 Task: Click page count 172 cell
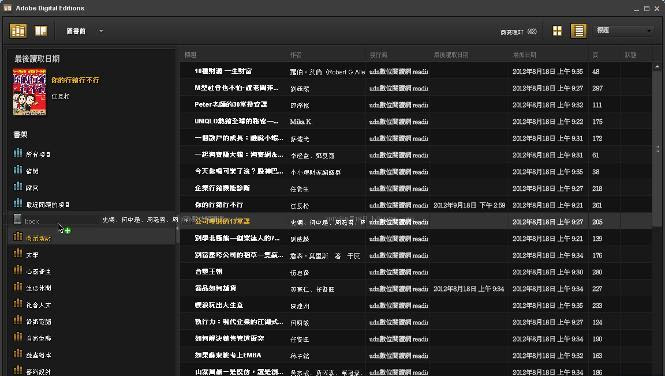point(597,138)
